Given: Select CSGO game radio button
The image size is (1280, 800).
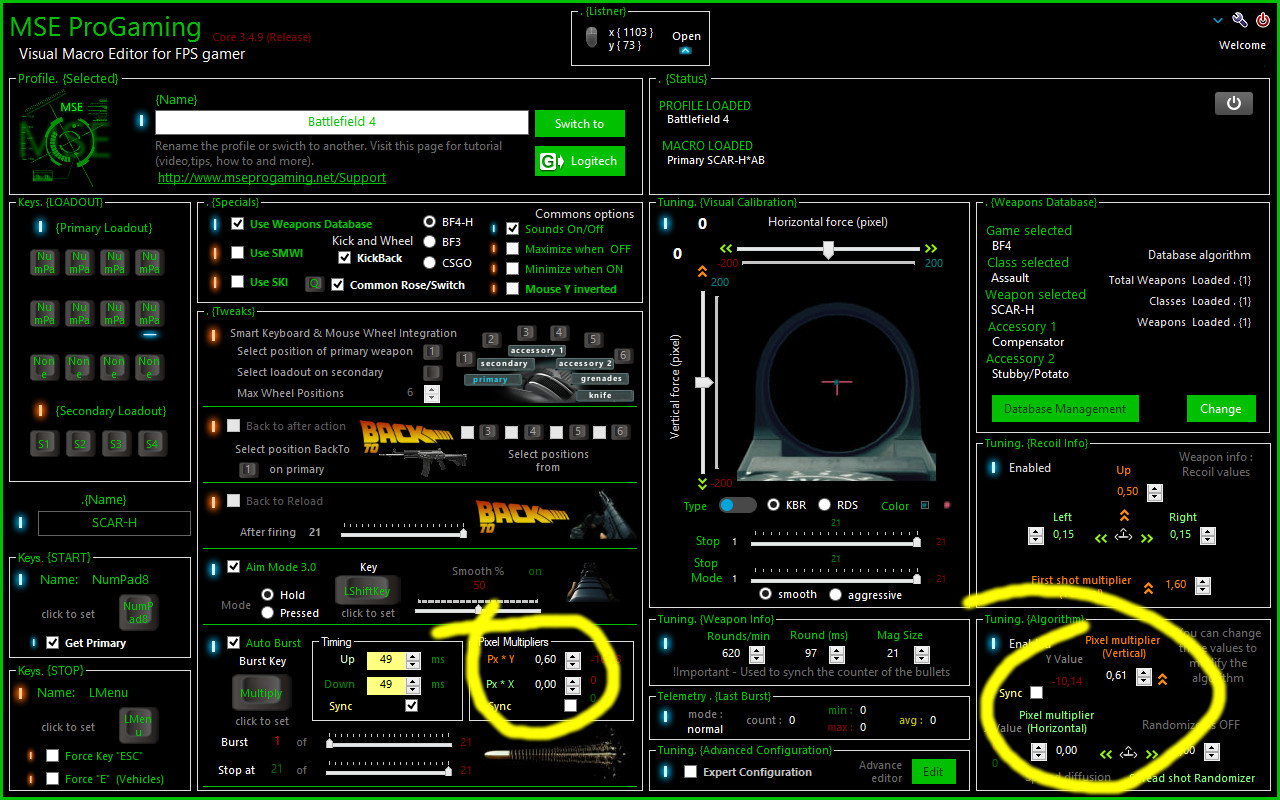Looking at the screenshot, I should pyautogui.click(x=430, y=263).
